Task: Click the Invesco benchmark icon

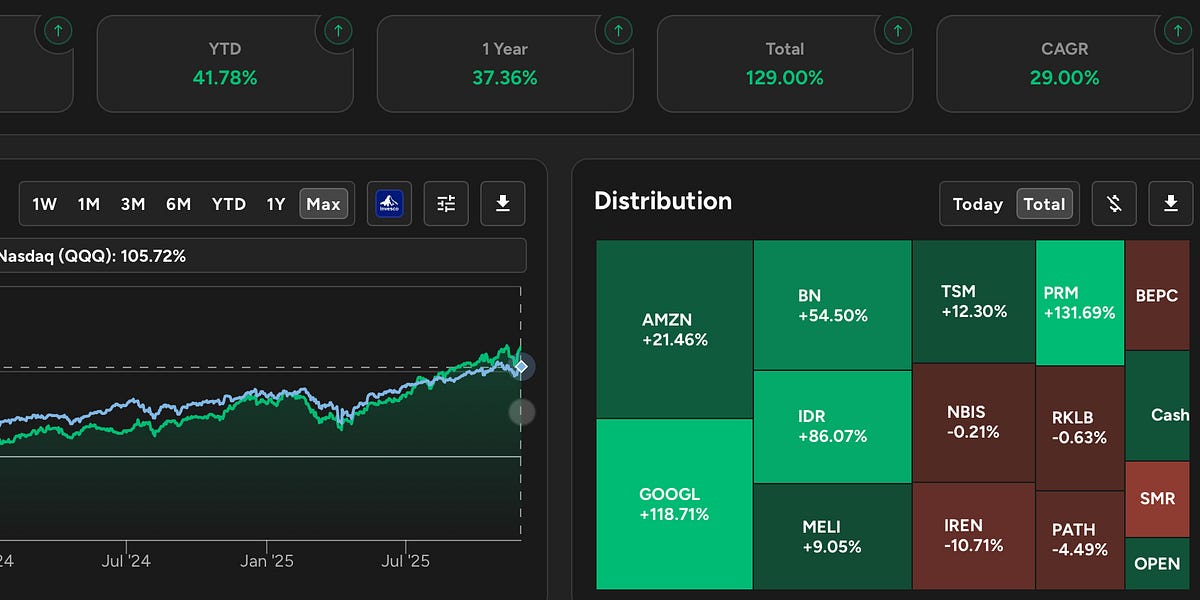Action: 389,204
